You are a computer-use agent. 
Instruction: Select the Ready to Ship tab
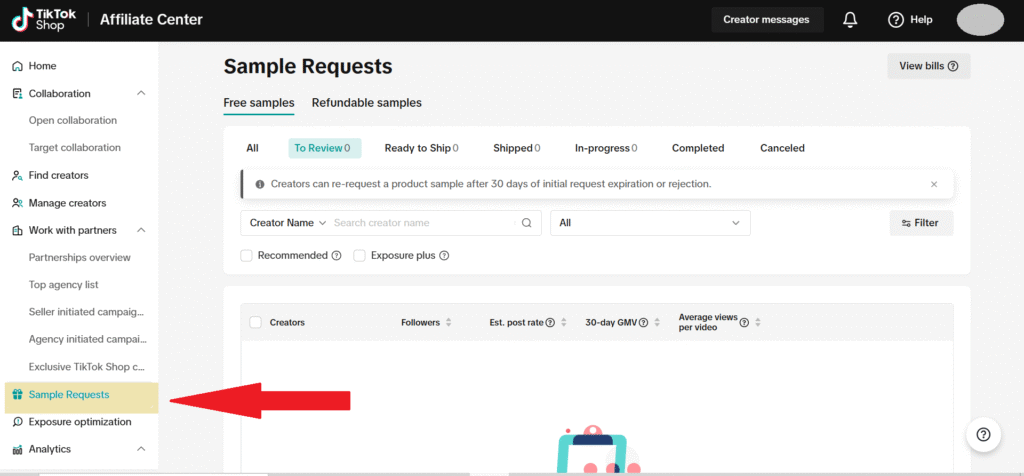(420, 148)
